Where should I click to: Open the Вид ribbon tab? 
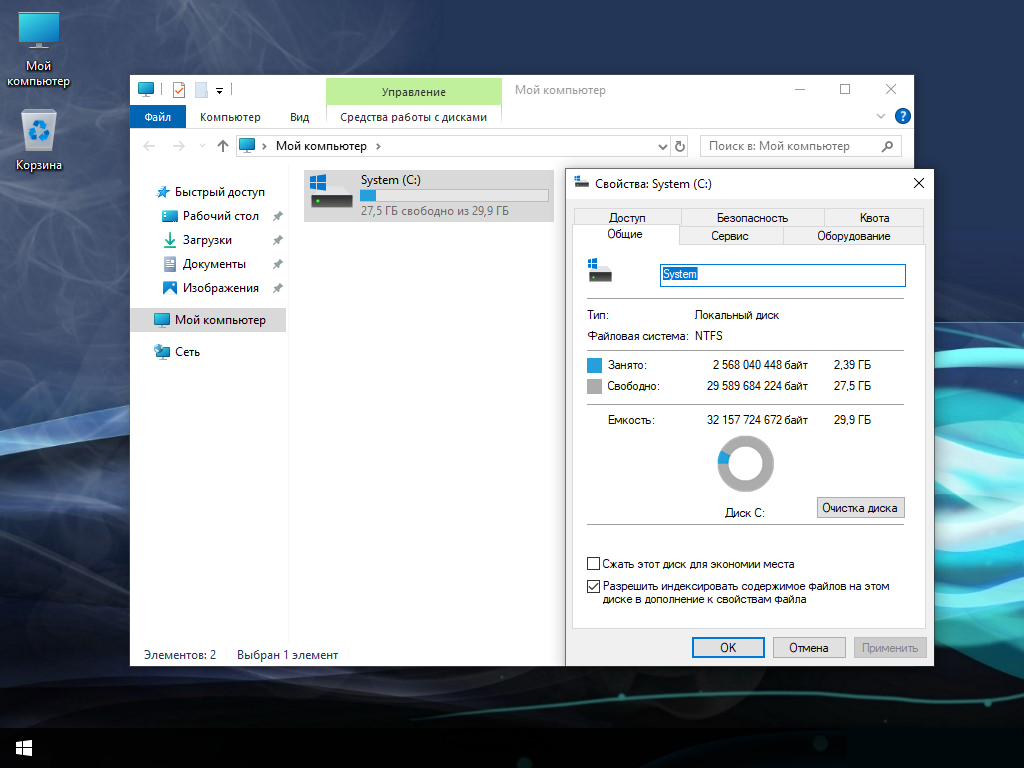point(300,117)
